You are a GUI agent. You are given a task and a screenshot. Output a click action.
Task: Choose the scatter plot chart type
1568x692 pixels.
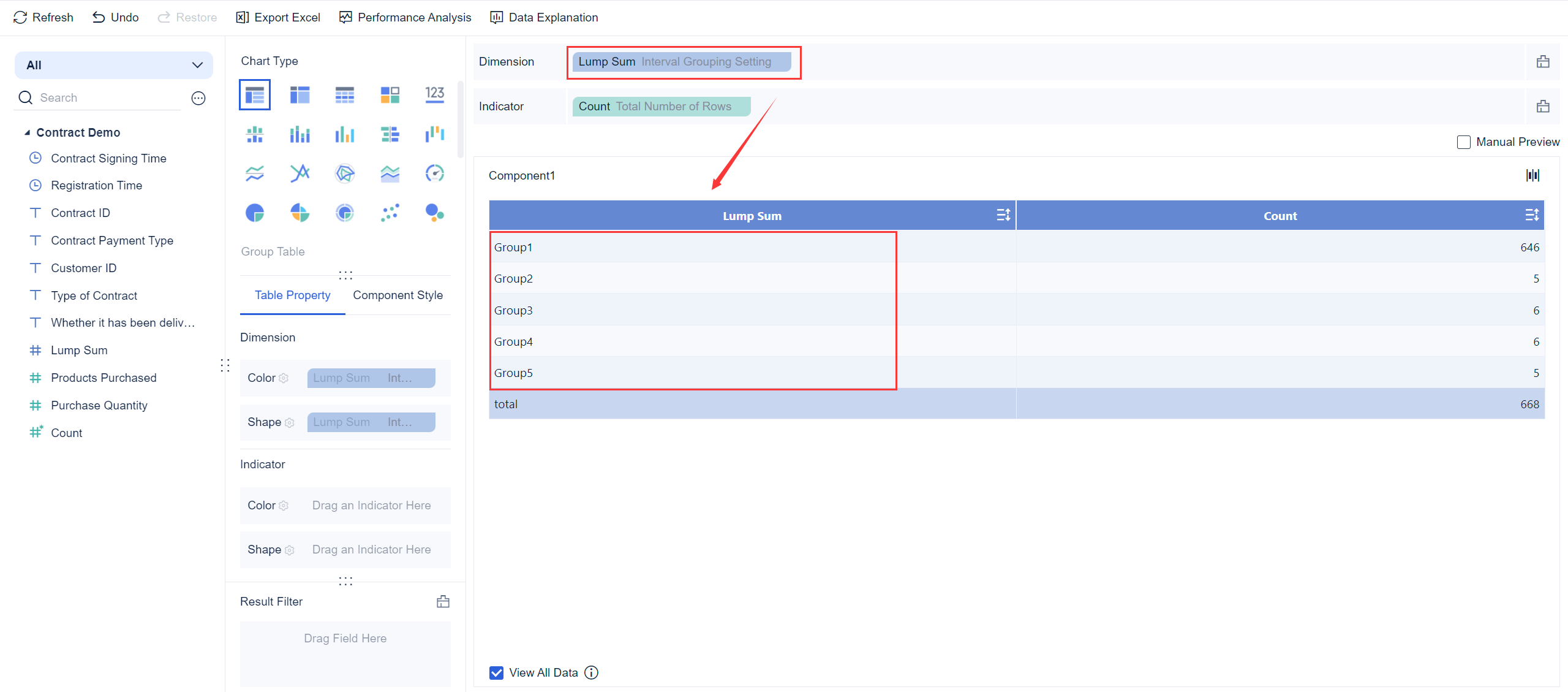point(390,213)
